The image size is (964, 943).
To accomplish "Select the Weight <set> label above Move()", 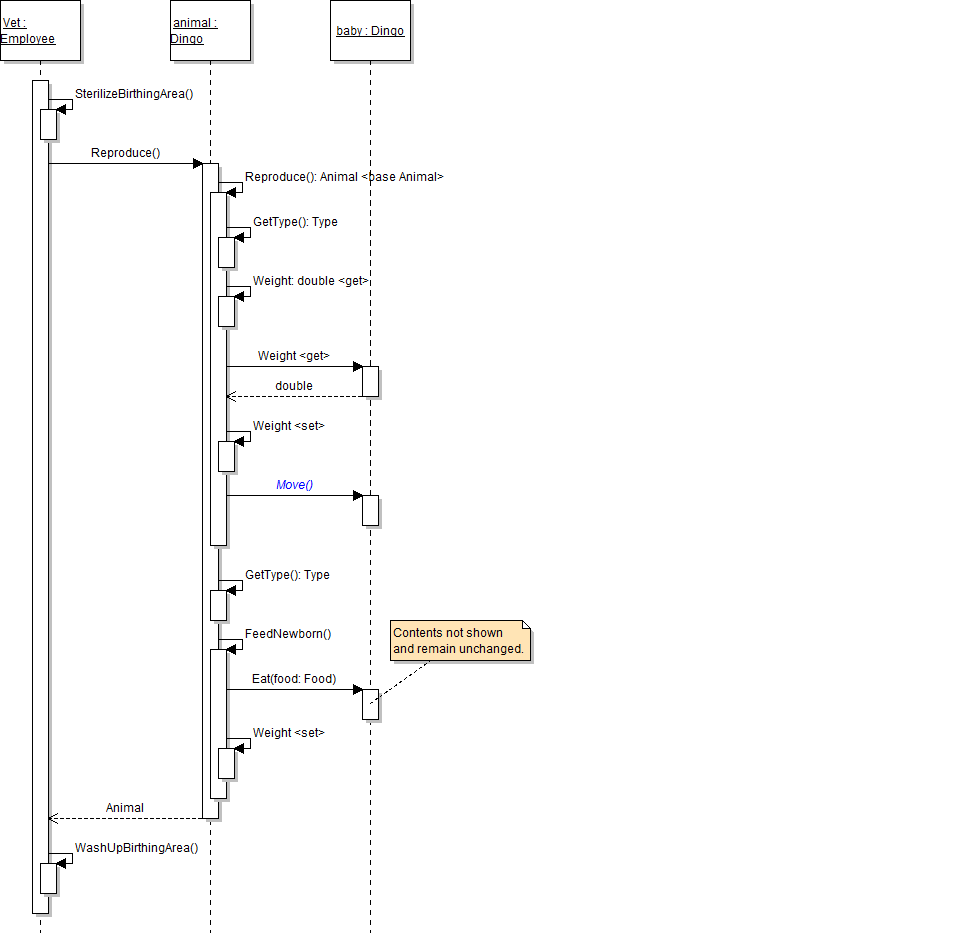I will [x=288, y=425].
